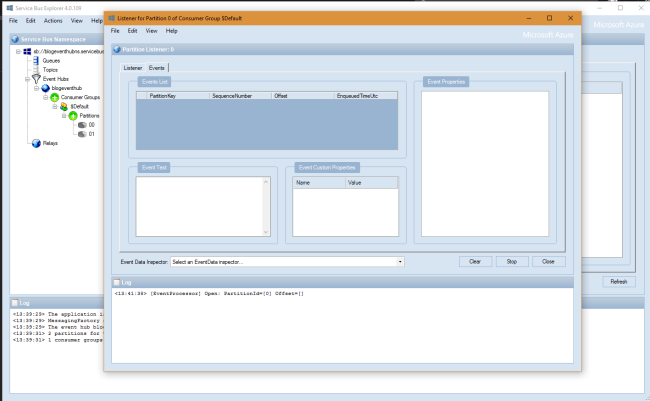
Task: Click the namespace root Windows icon
Action: (27, 51)
